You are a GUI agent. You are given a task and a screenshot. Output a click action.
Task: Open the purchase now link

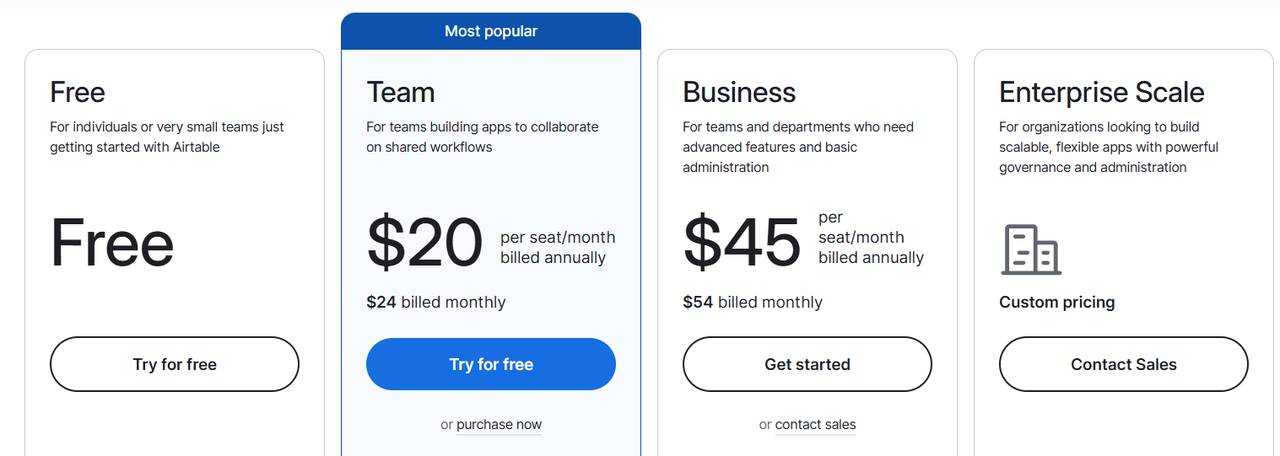499,425
